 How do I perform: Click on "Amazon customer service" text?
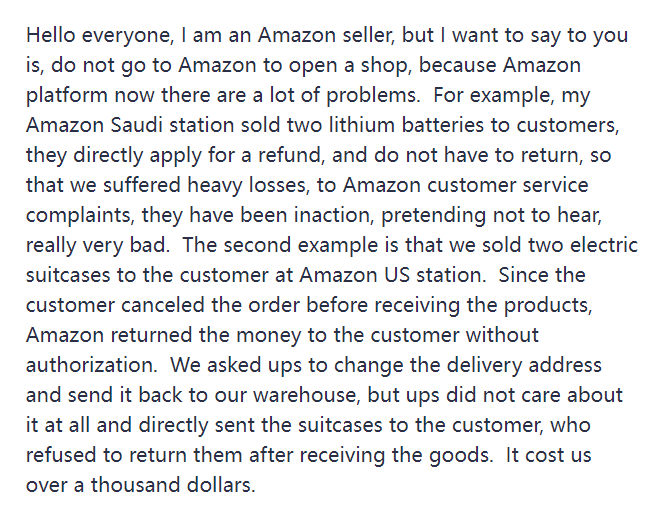pos(465,185)
